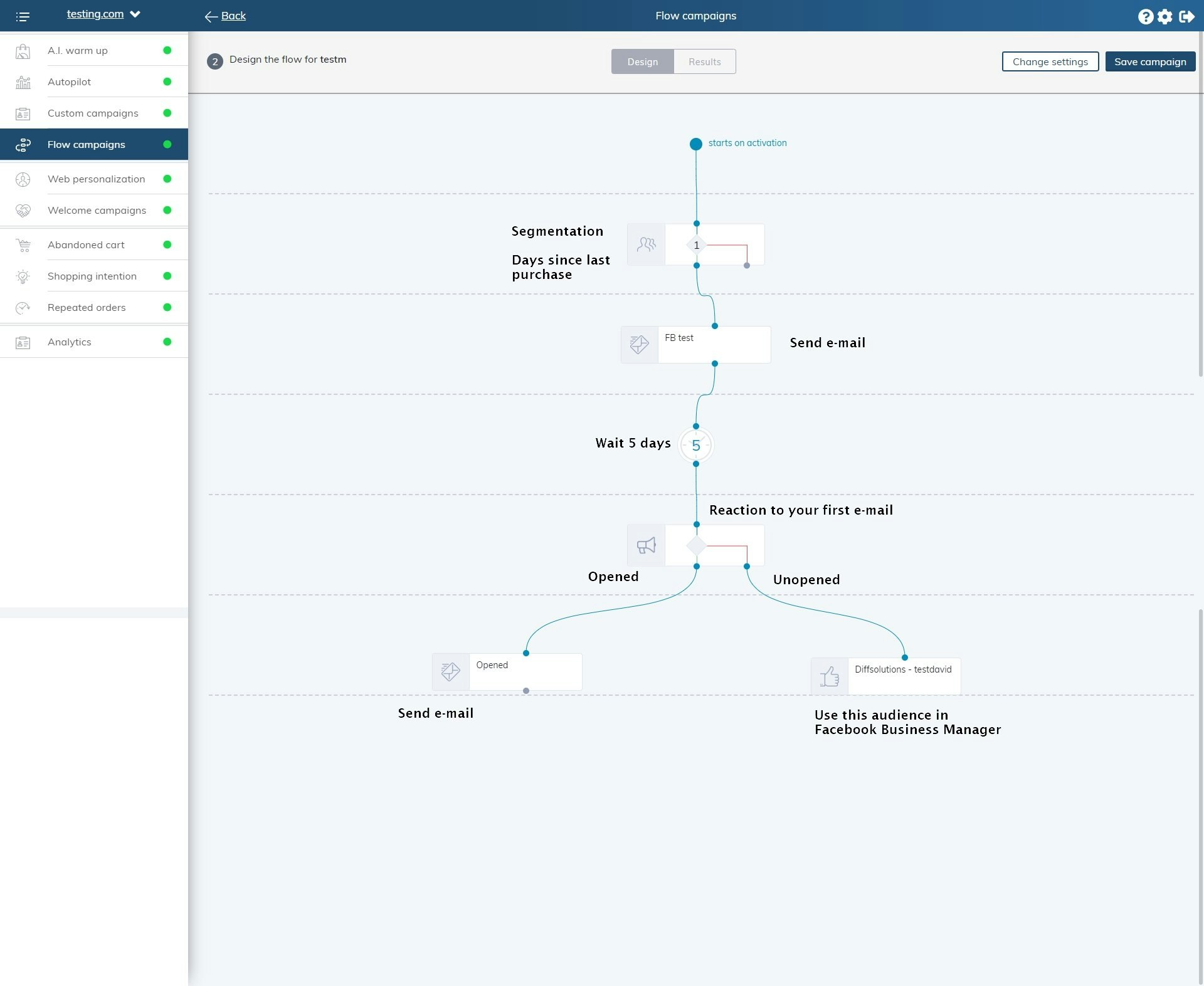This screenshot has height=986, width=1204.
Task: Open the help question mark icon
Action: tap(1145, 16)
